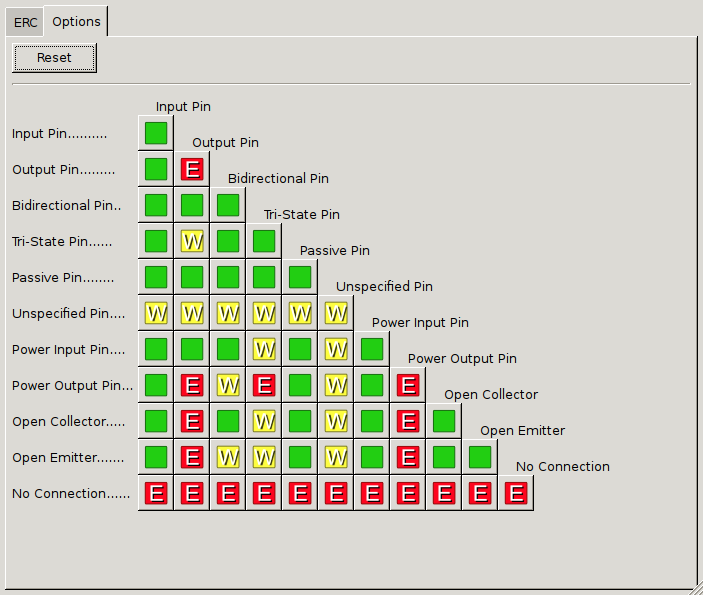
Task: Toggle Power Input row, Tri-State column warning
Action: pos(264,349)
